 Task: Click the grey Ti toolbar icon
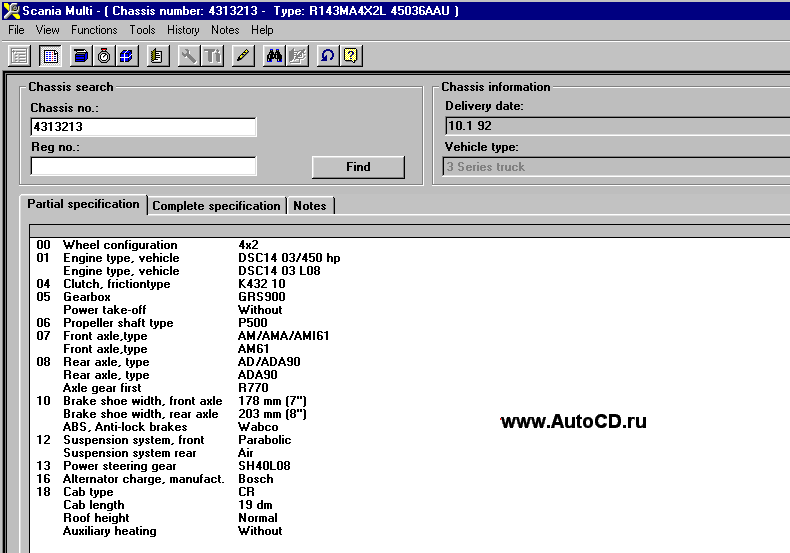[212, 55]
